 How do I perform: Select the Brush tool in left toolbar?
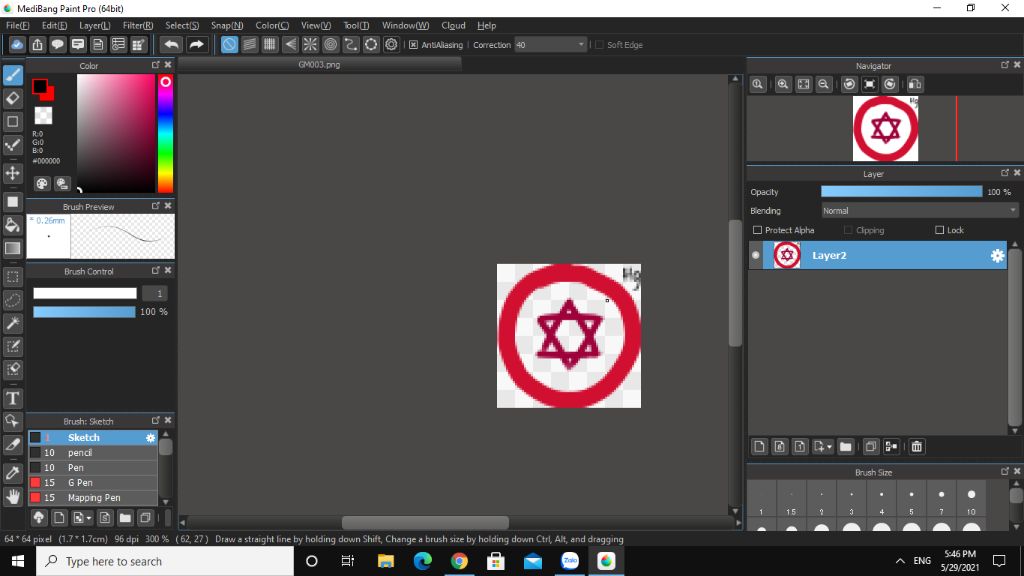click(x=12, y=75)
